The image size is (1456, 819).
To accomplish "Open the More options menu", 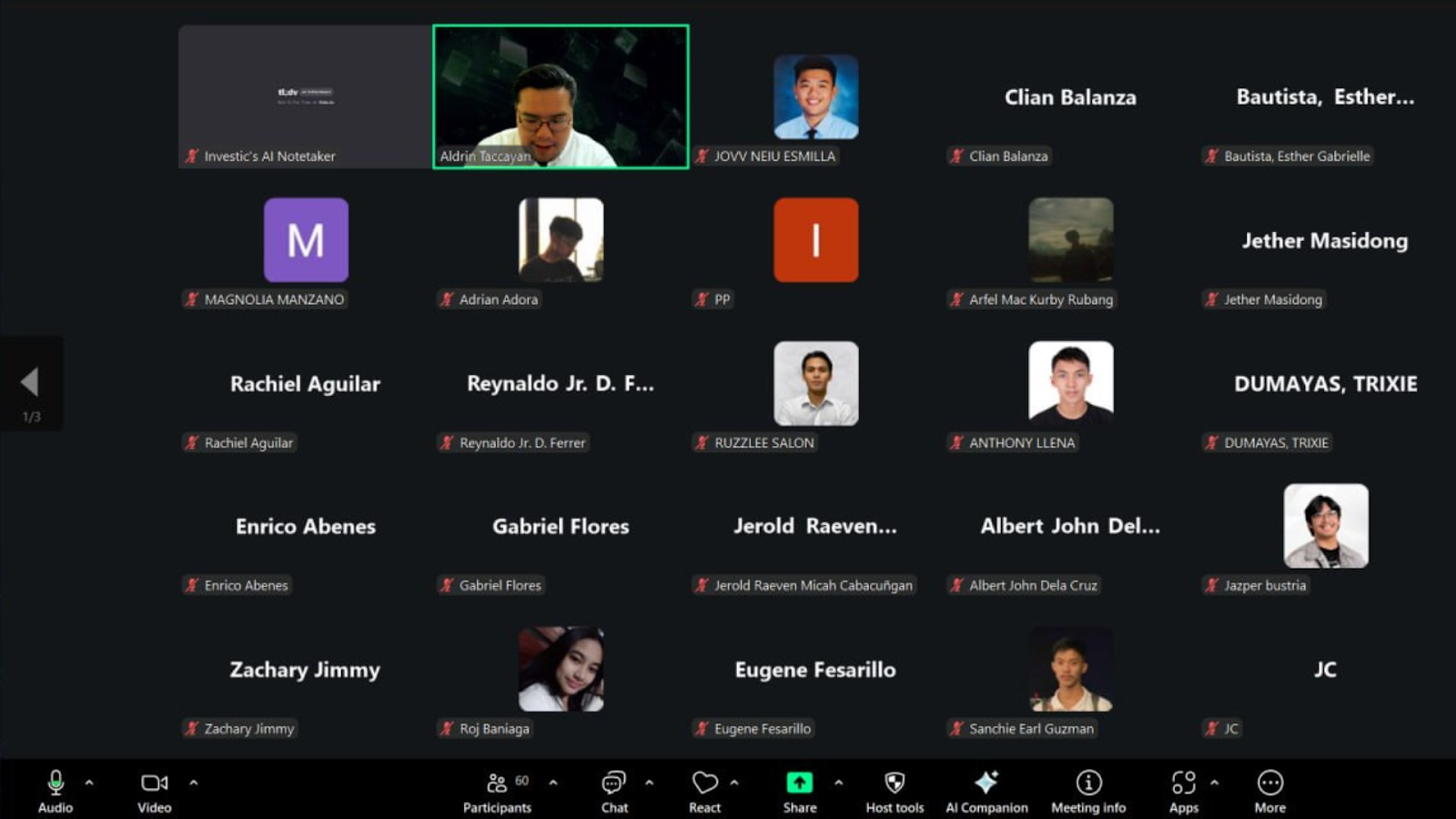I will [1269, 784].
